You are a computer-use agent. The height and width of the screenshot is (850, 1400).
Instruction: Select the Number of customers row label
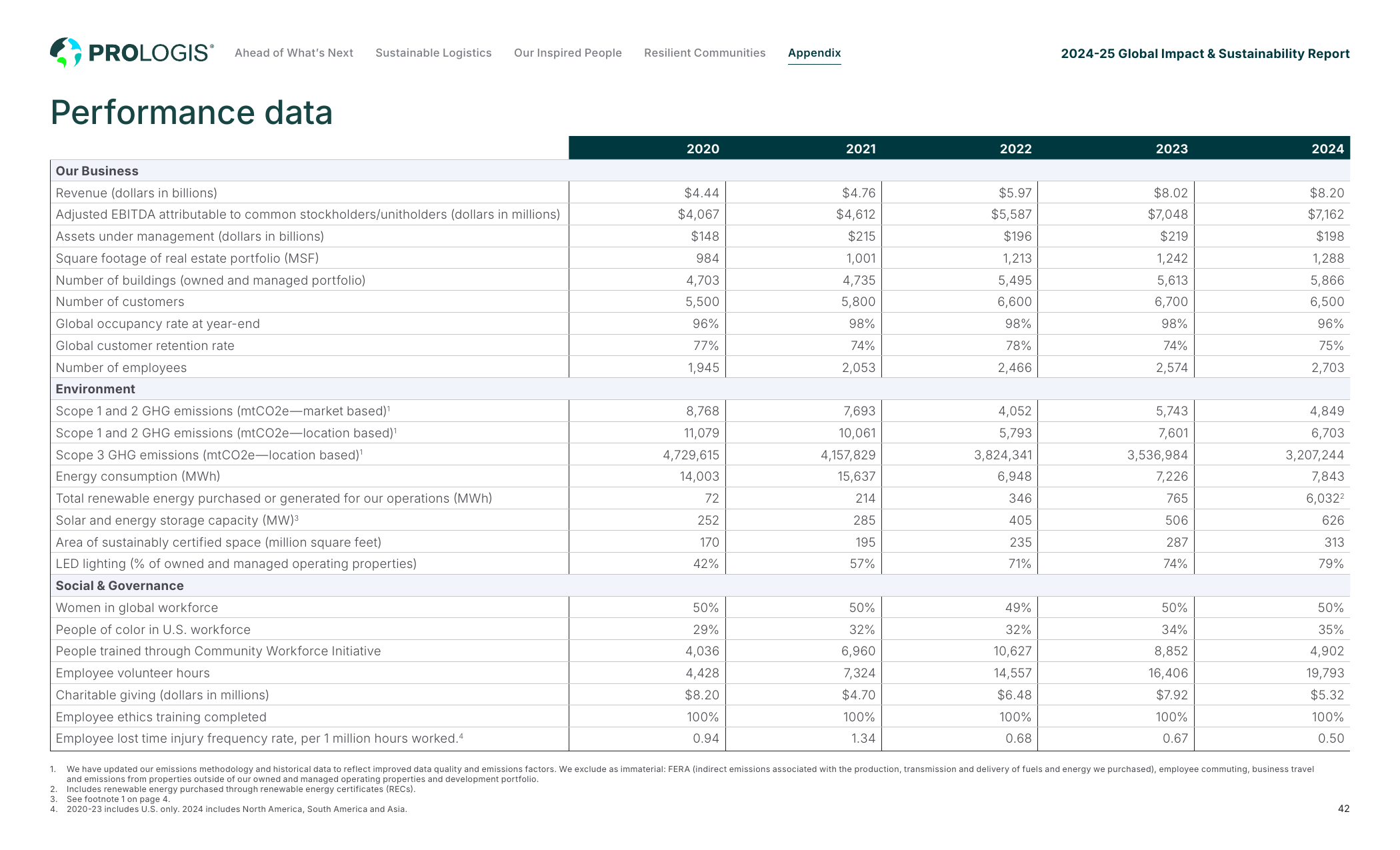[x=120, y=301]
